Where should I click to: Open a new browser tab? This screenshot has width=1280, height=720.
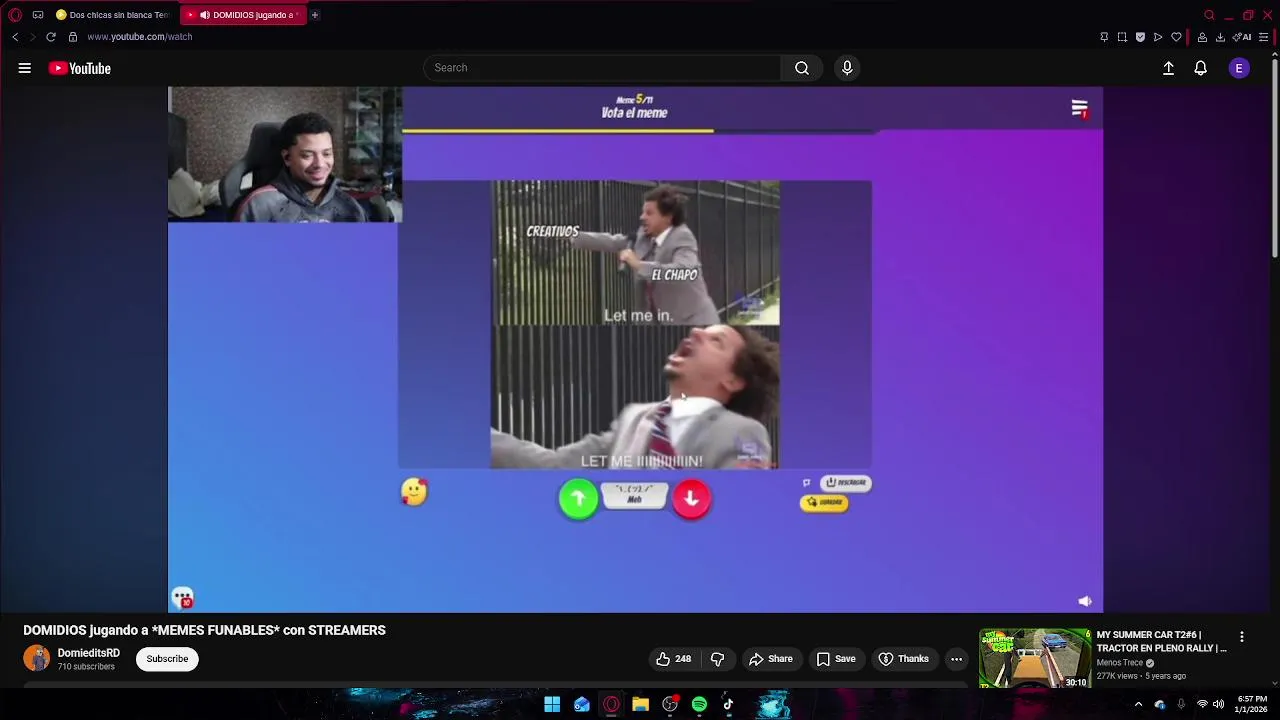[x=315, y=15]
